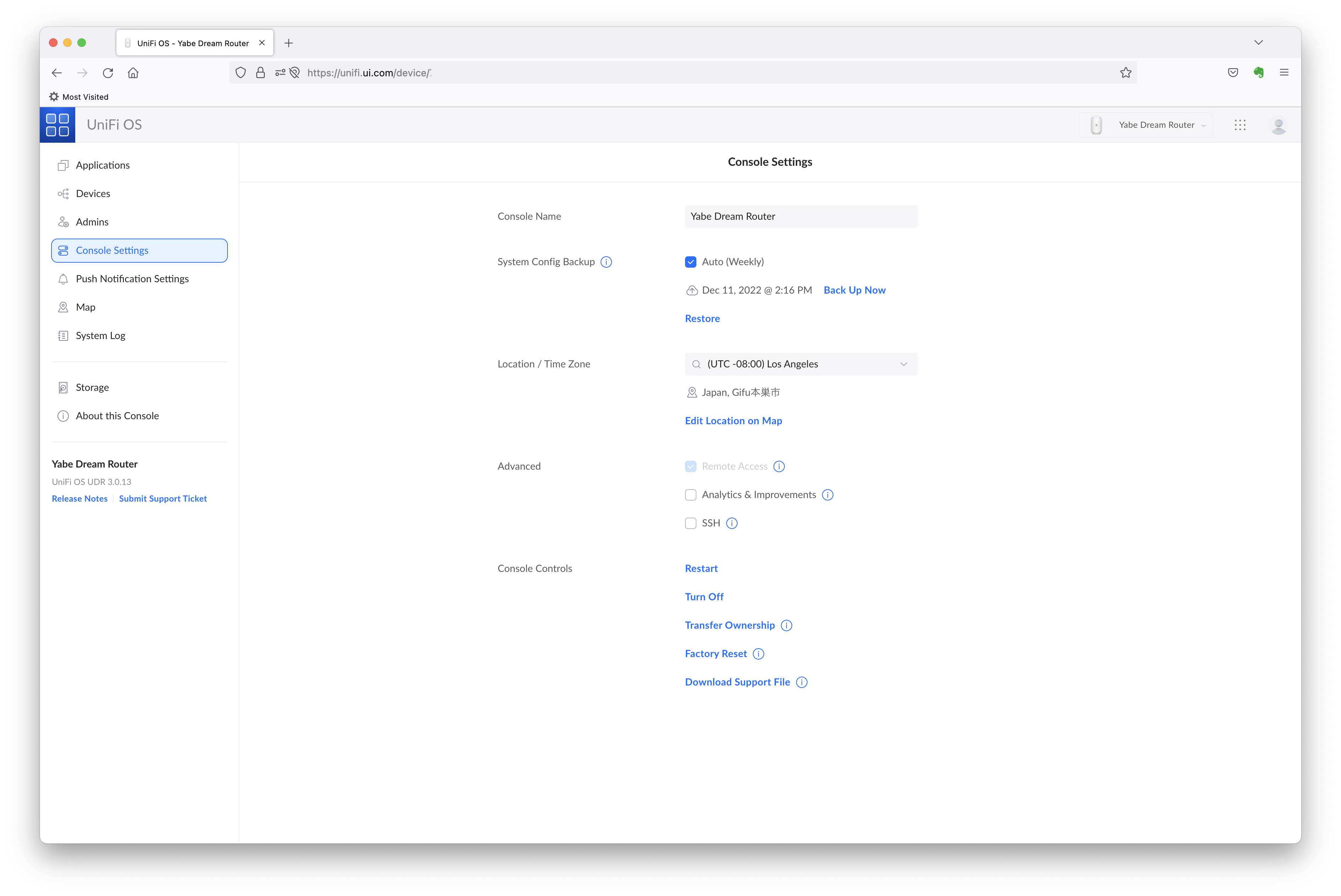Click the Remote Access info icon
Screen dimensions: 1341x896
(779, 466)
